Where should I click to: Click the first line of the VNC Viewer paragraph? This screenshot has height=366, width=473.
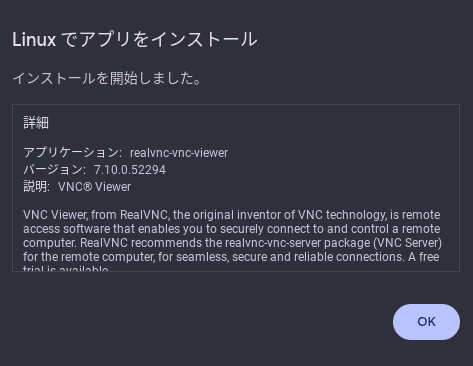[232, 215]
